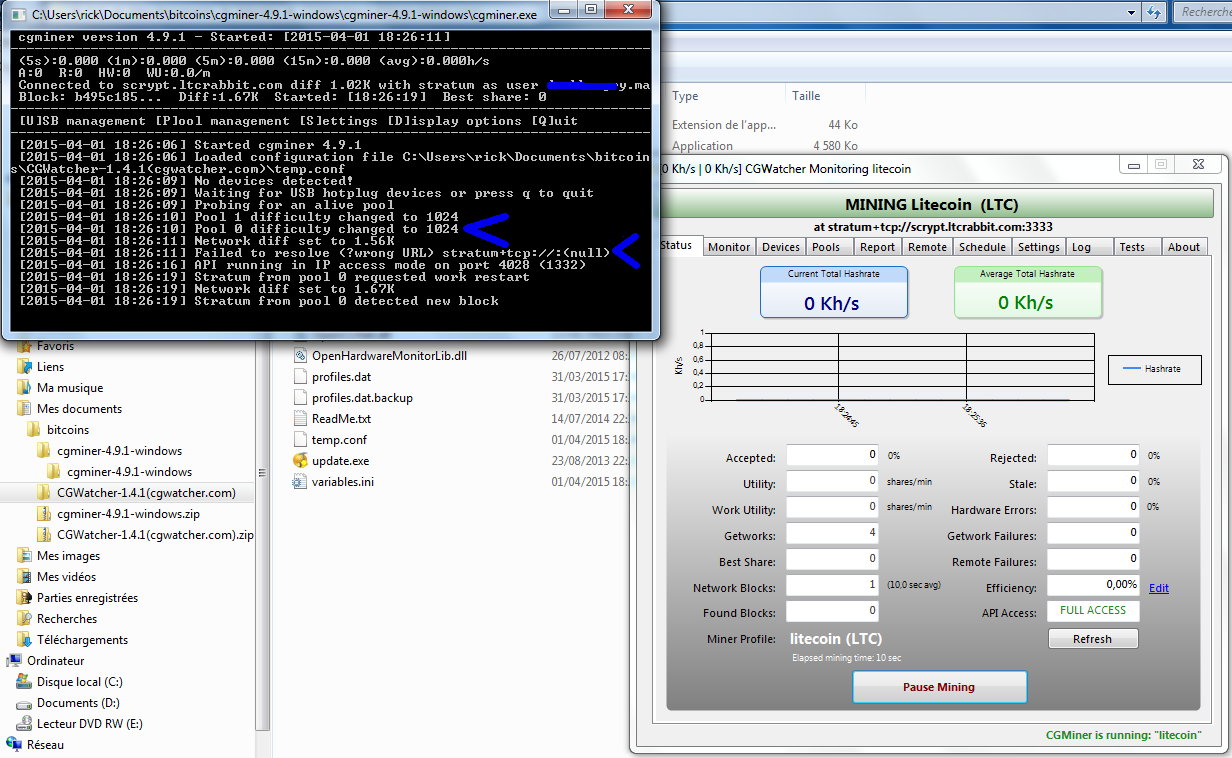1232x758 pixels.
Task: Click the Edit link beside Efficiency
Action: (x=1158, y=588)
